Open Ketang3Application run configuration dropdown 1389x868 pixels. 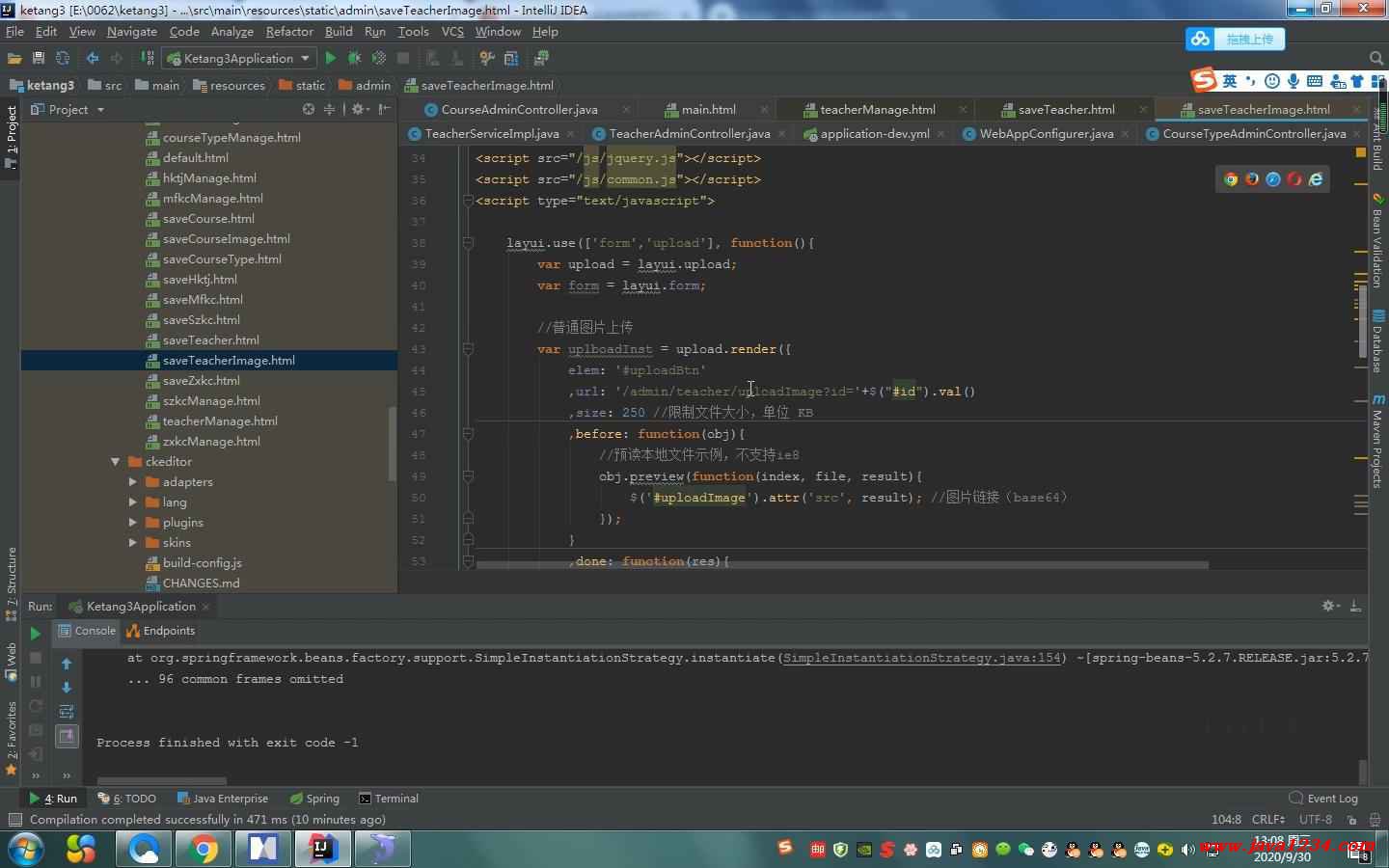pyautogui.click(x=238, y=59)
